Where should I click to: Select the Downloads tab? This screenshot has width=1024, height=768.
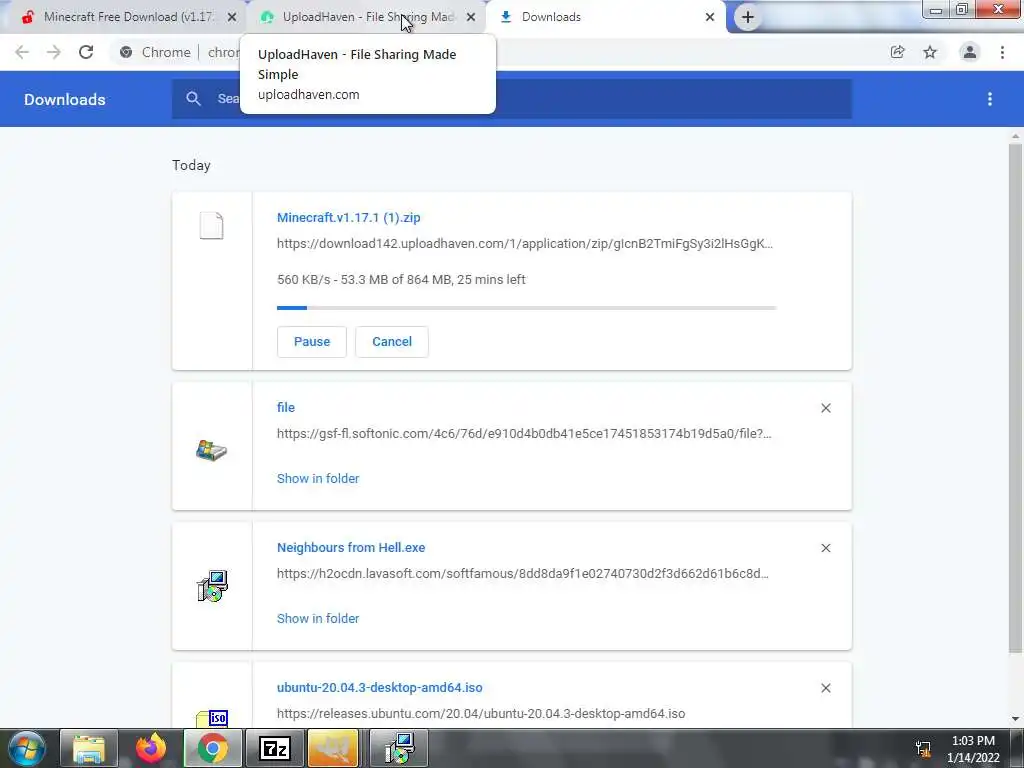(x=605, y=18)
